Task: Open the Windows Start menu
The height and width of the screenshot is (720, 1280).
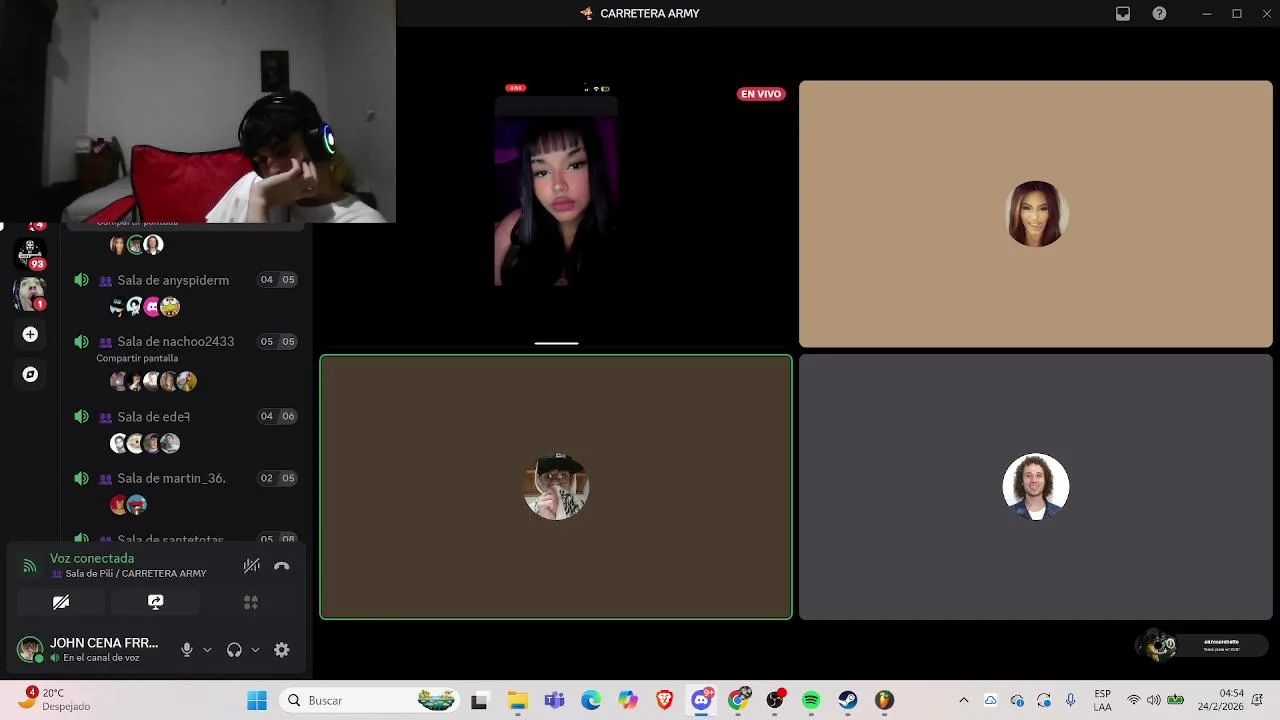Action: tap(257, 701)
